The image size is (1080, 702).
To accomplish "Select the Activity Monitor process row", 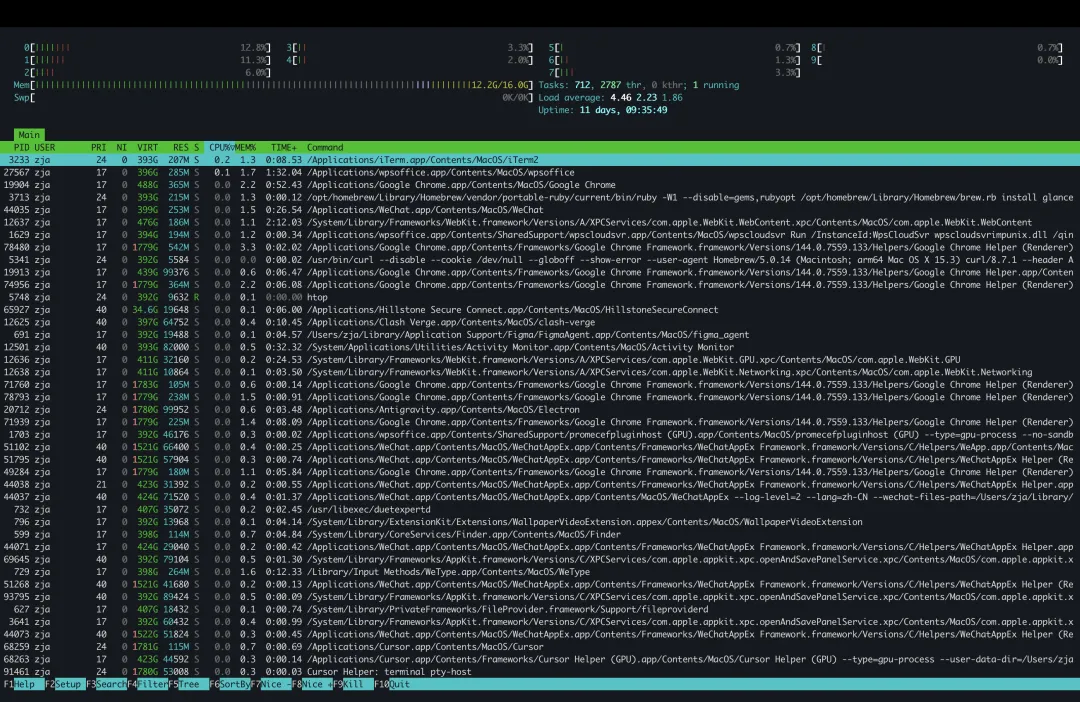I will 540,347.
